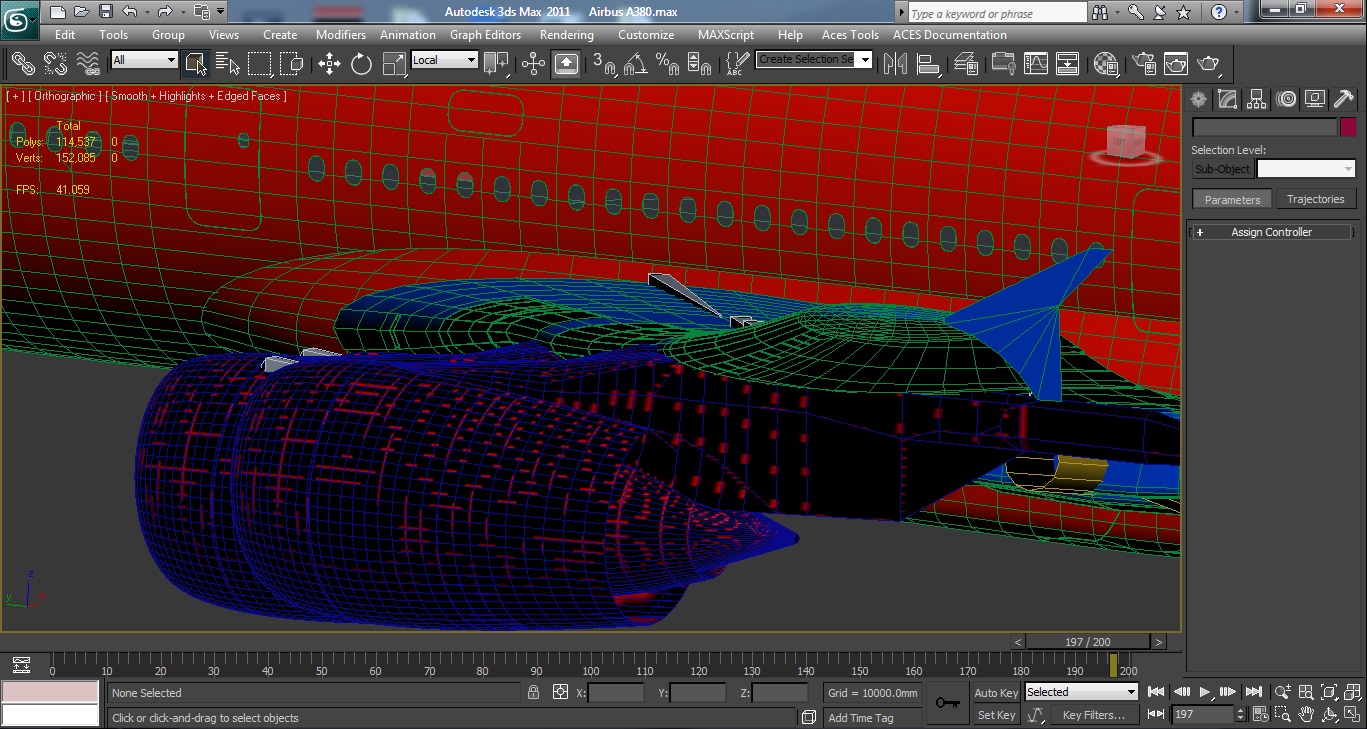Open the Modifiers menu
The height and width of the screenshot is (729, 1367).
(x=341, y=34)
